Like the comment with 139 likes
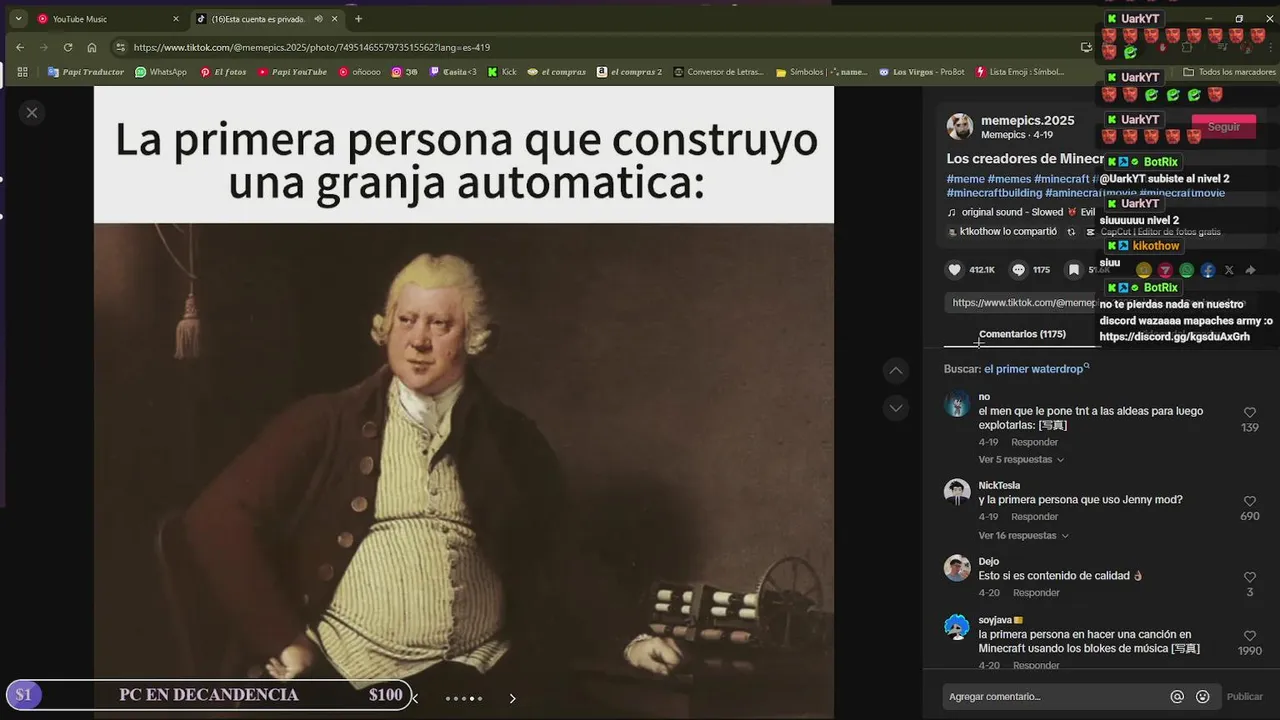The image size is (1280, 720). 1250,412
